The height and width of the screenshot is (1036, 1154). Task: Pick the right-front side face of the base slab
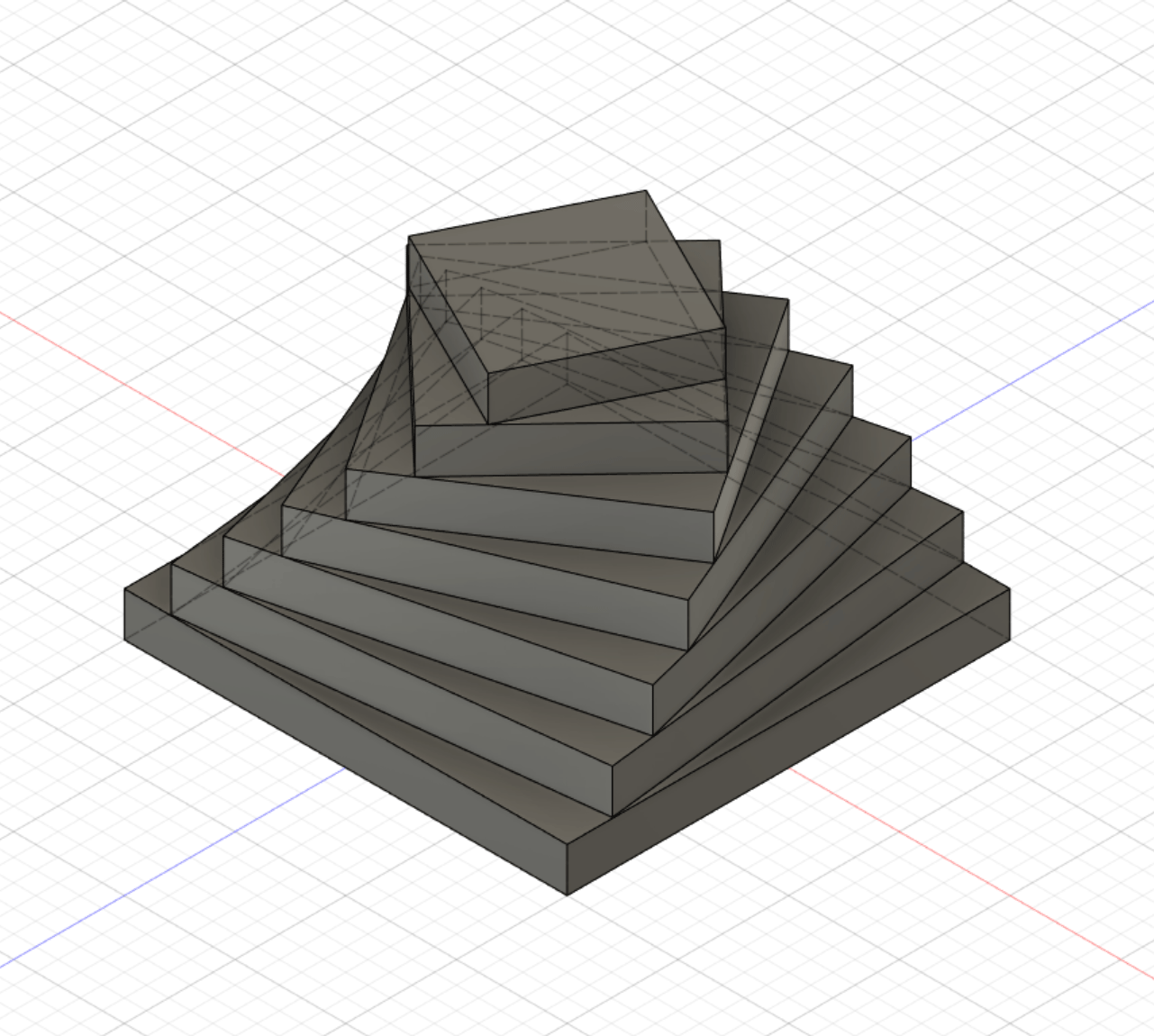[788, 741]
